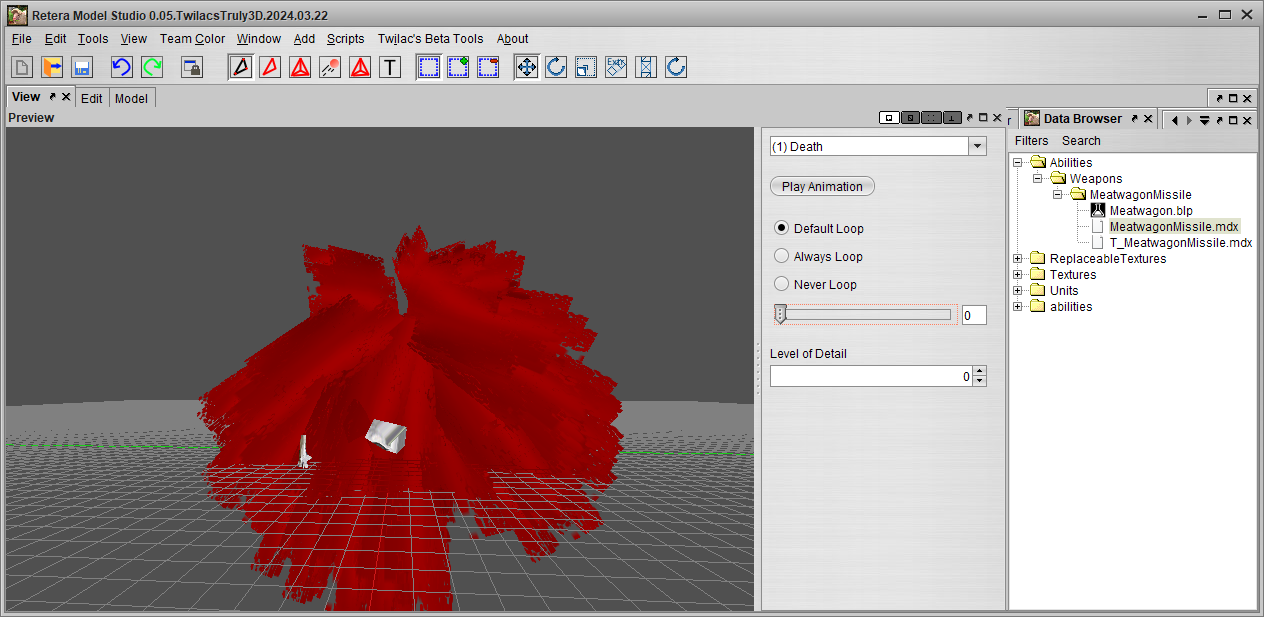Click the animation speed slider handle
This screenshot has height=617, width=1264.
tap(781, 315)
